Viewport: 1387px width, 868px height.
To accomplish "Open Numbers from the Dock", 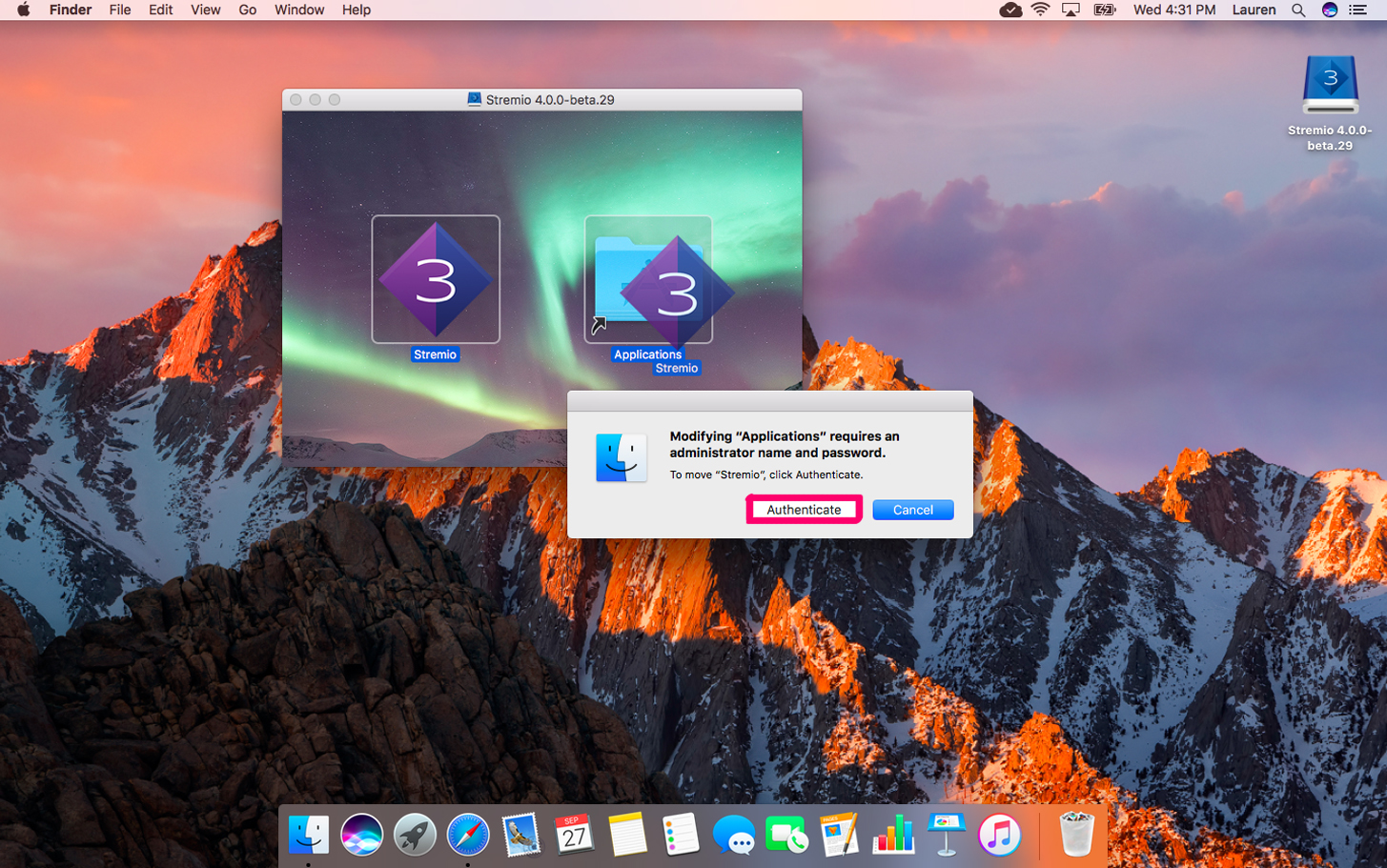I will pyautogui.click(x=893, y=835).
